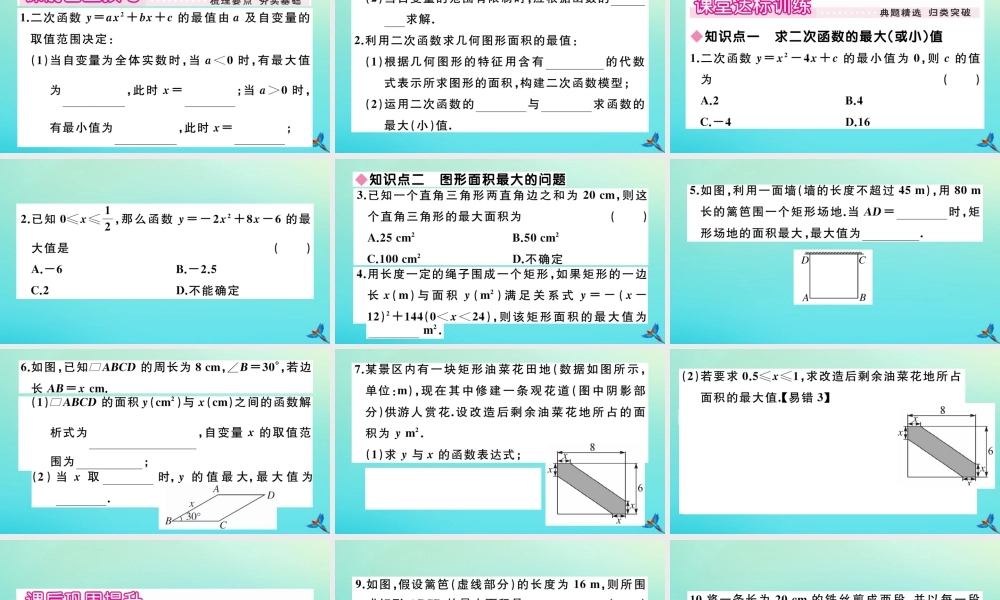Click the line (2)若要求 0.5≤x≤1,求改造后剩余油菜花地所占
1000x600 pixels.
point(821,376)
